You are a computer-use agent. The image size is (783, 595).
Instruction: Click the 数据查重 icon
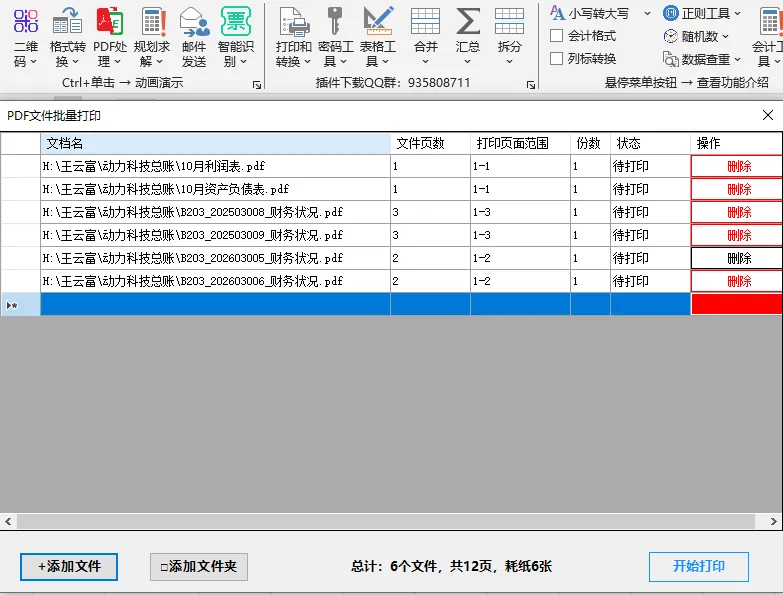tap(670, 59)
